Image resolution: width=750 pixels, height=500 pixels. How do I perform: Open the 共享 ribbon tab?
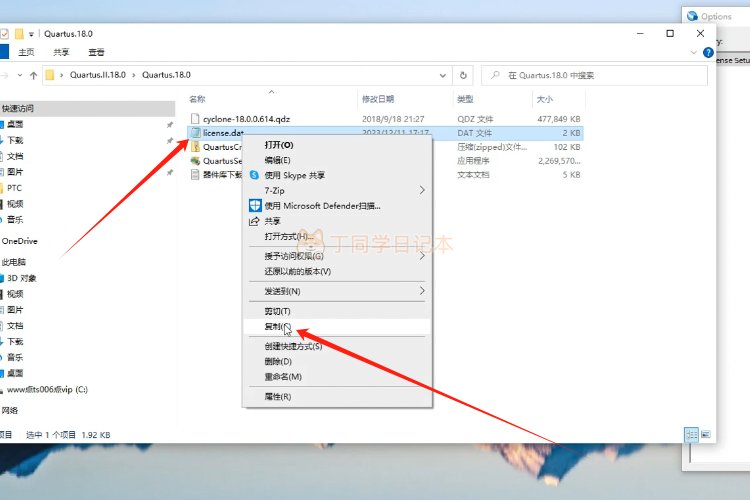[61, 52]
